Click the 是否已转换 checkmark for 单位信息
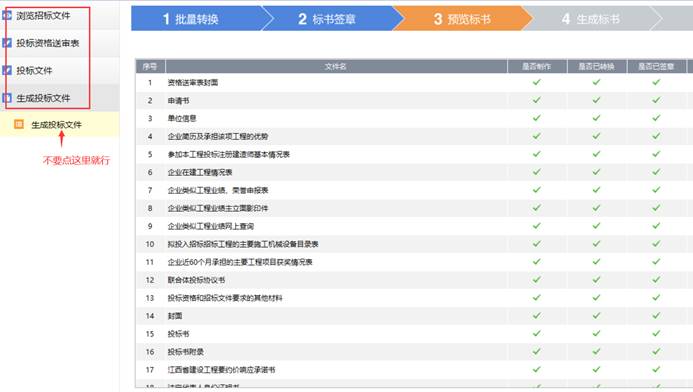Image resolution: width=693 pixels, height=392 pixels. pos(596,118)
